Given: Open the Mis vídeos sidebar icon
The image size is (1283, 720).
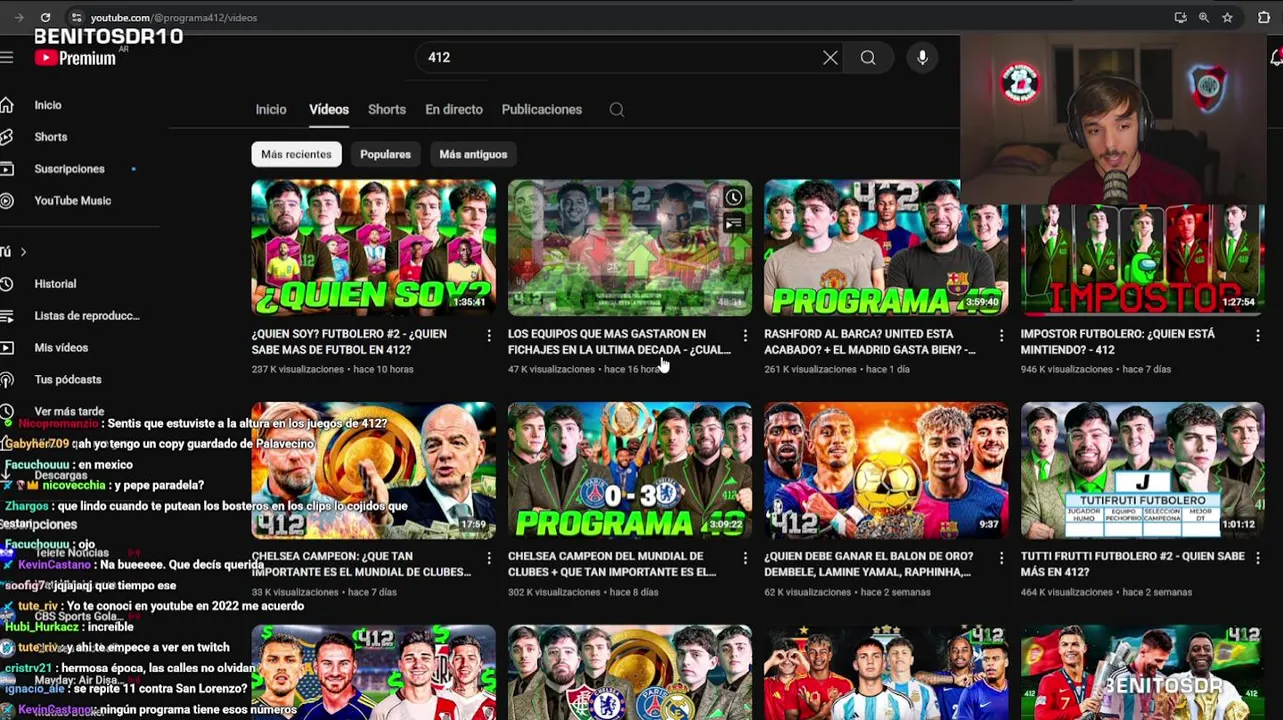Looking at the screenshot, I should pyautogui.click(x=6, y=348).
